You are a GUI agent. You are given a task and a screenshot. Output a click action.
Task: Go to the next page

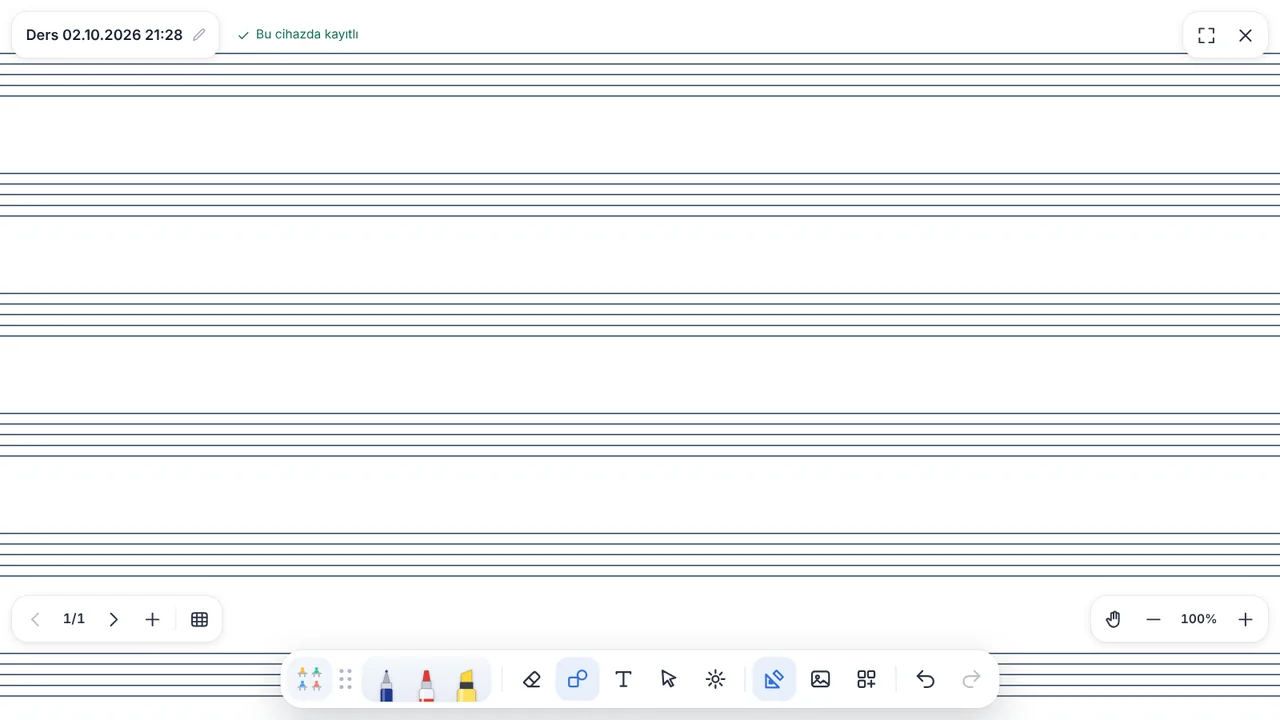[x=113, y=619]
